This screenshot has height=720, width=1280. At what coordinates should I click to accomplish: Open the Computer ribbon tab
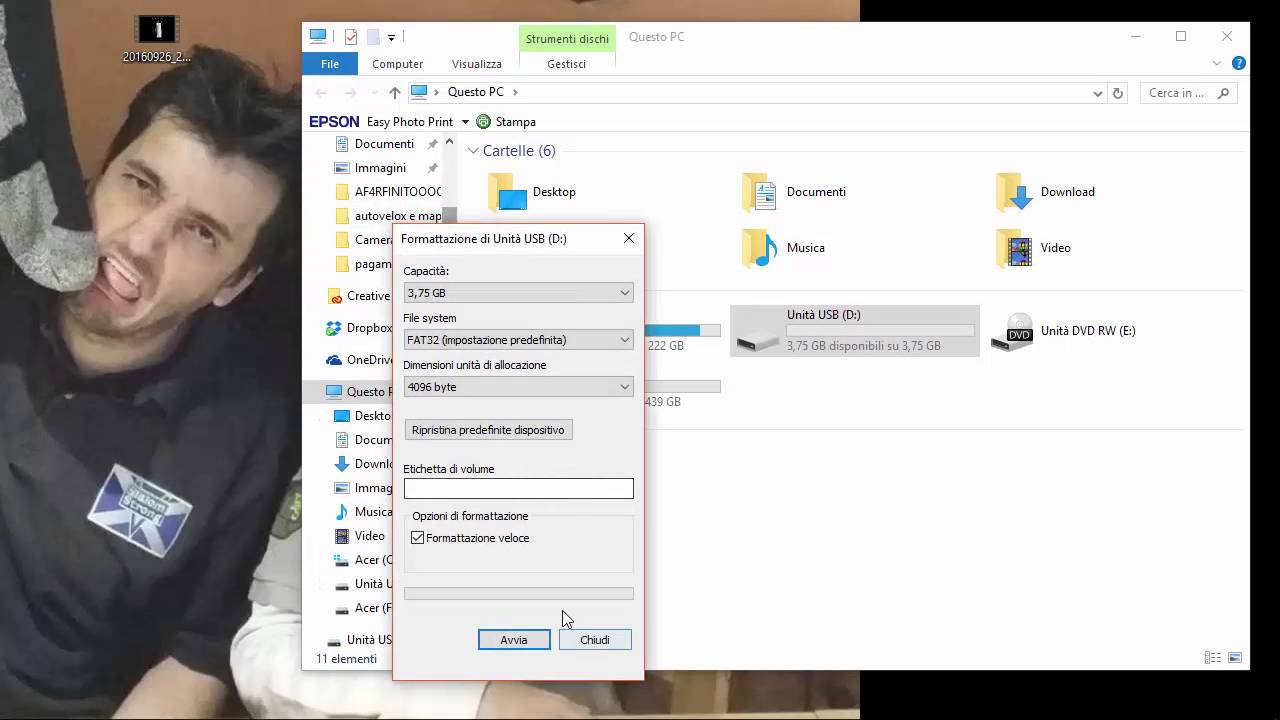(398, 63)
